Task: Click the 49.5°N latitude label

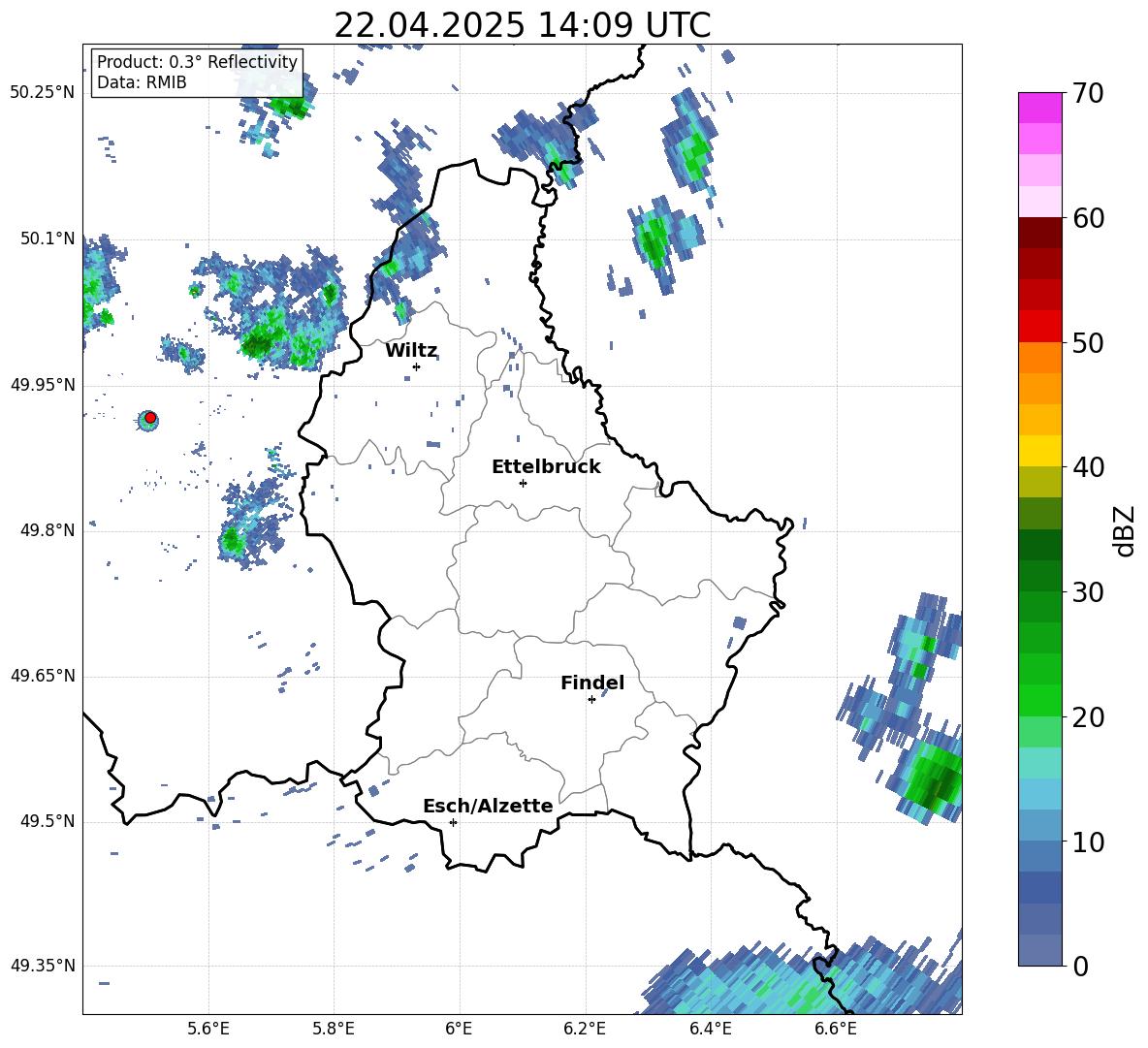Action: 48,821
